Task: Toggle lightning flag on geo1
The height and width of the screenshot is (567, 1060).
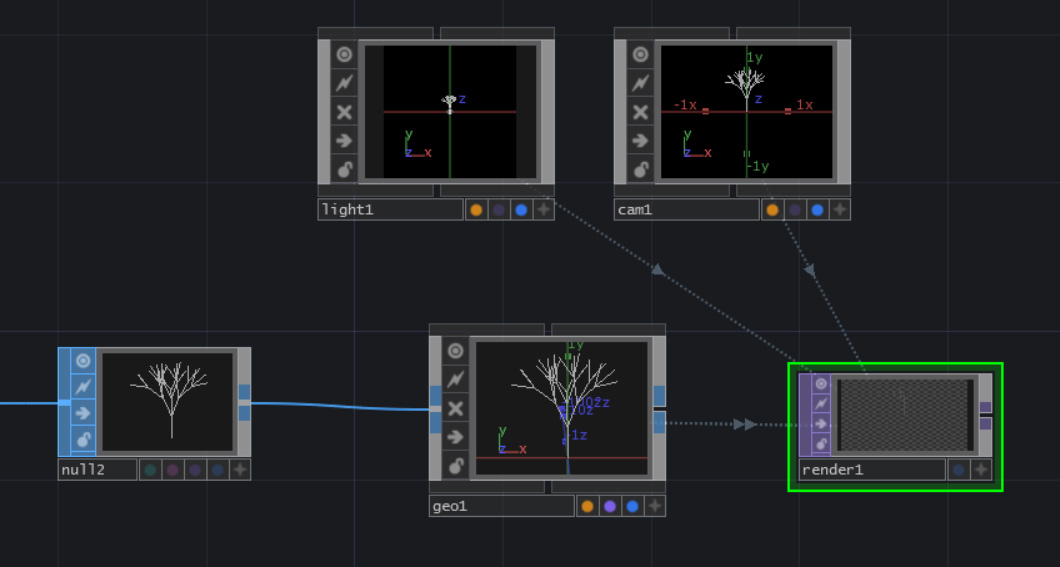Action: tap(456, 379)
